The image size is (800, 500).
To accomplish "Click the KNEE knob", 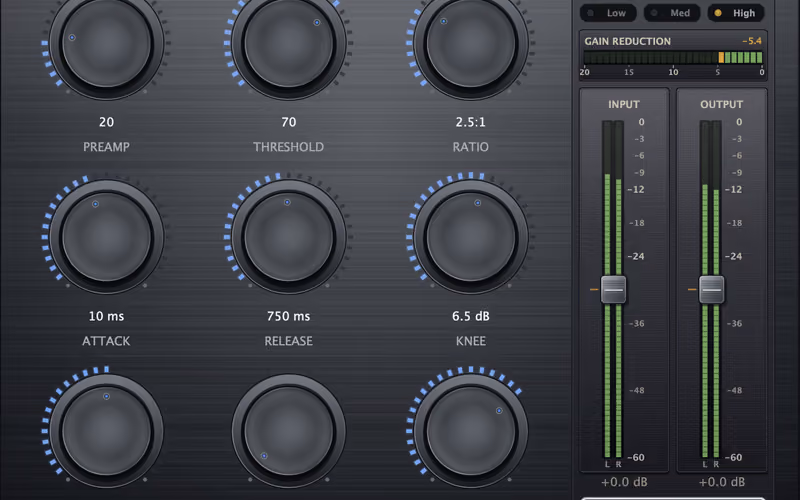I will click(470, 237).
